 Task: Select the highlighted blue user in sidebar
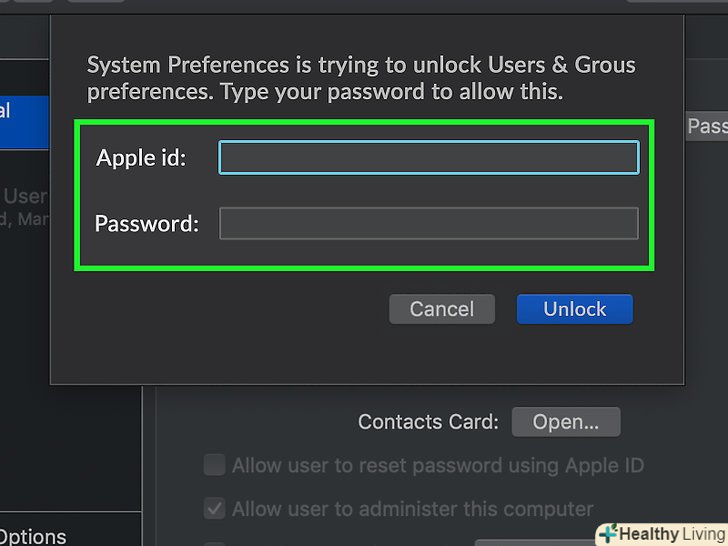point(24,122)
